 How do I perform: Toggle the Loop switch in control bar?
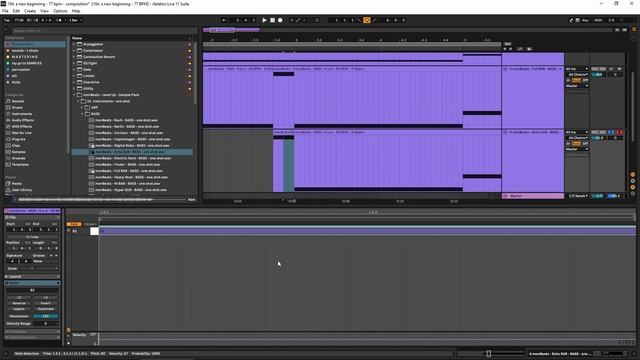(x=367, y=20)
